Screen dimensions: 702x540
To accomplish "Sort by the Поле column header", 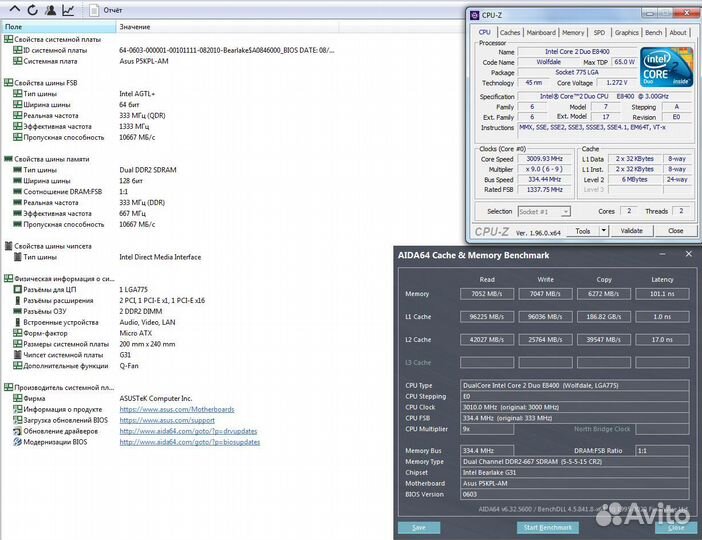I will [14, 27].
